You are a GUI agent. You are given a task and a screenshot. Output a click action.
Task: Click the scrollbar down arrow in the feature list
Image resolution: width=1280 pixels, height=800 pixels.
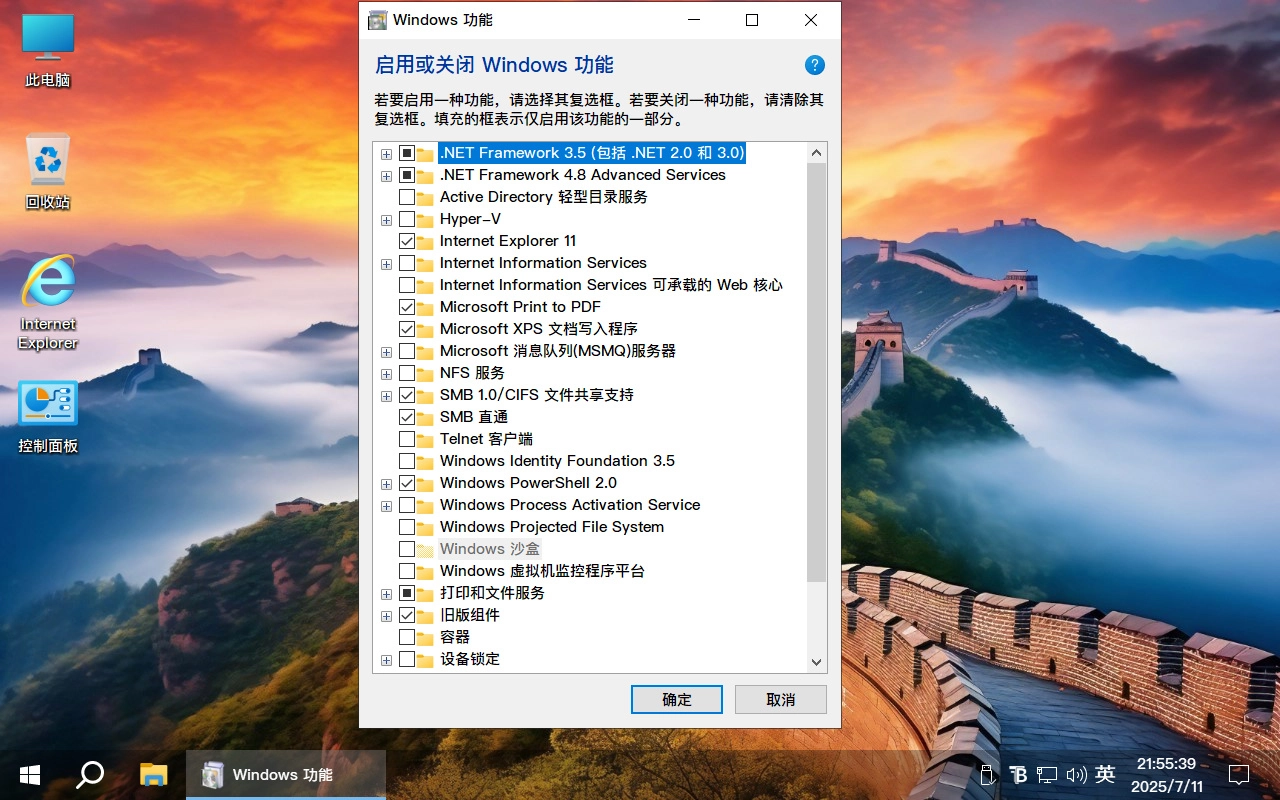point(816,662)
